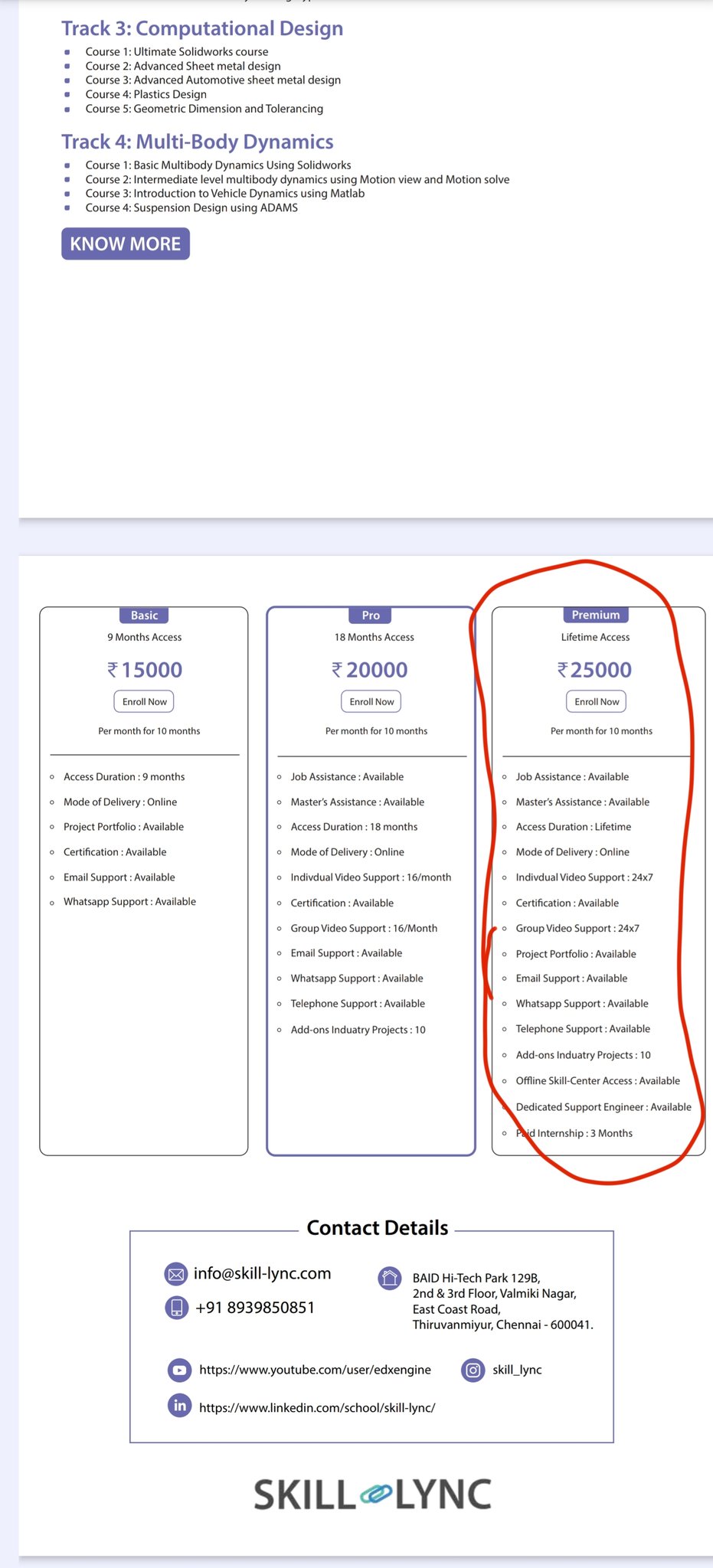
Task: Click Group Video Support : 24x7
Action: [577, 928]
